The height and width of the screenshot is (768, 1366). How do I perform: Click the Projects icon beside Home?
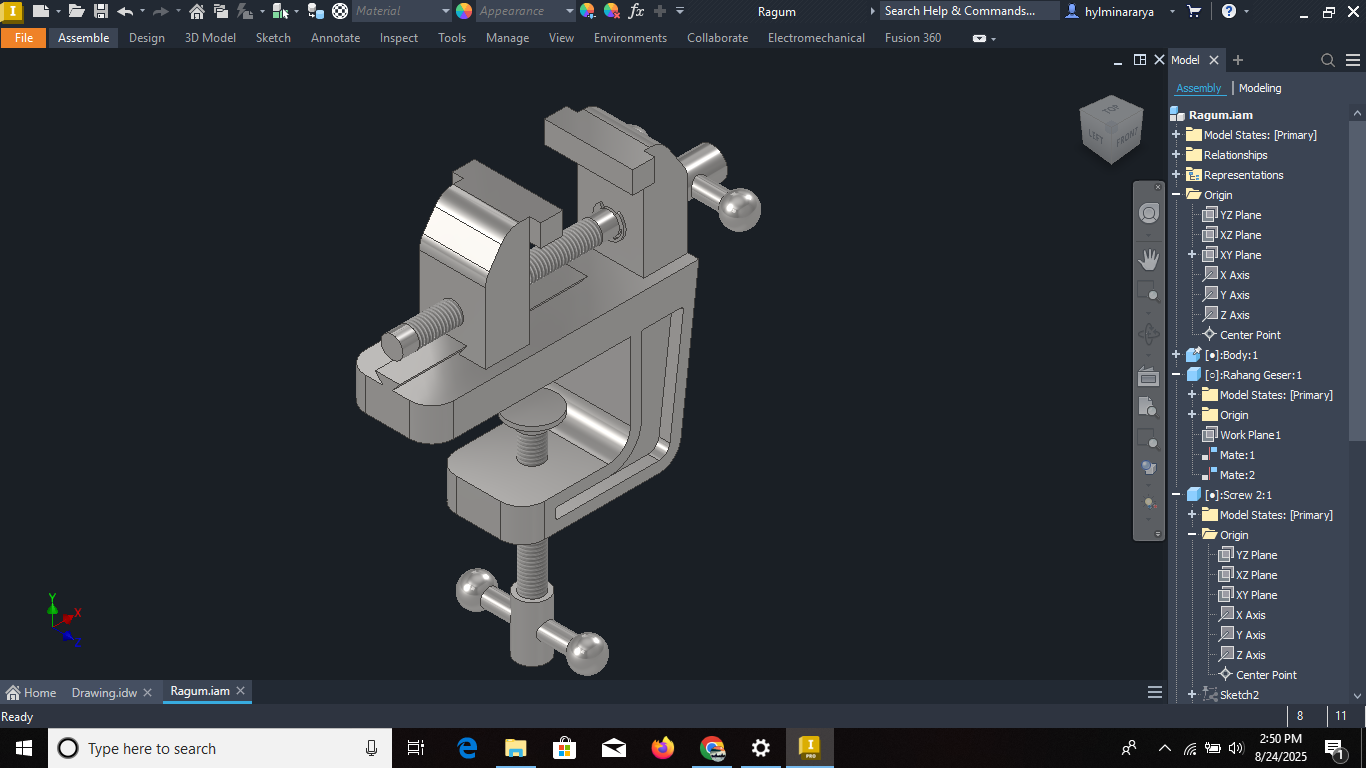[x=221, y=11]
